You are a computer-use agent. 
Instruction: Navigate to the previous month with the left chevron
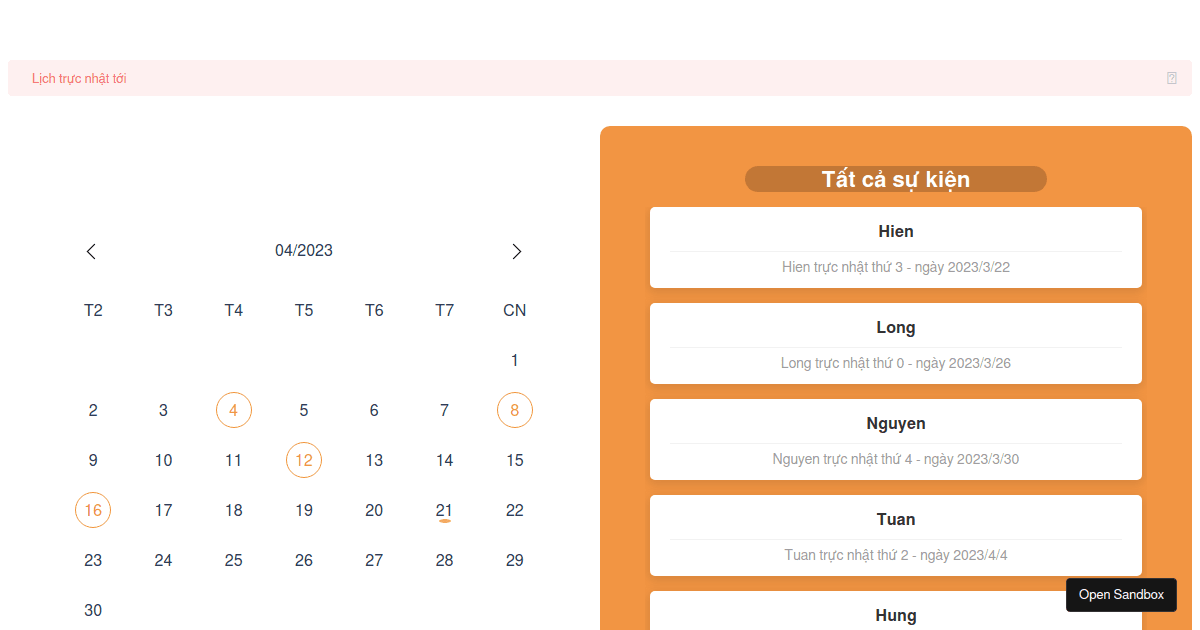point(91,251)
